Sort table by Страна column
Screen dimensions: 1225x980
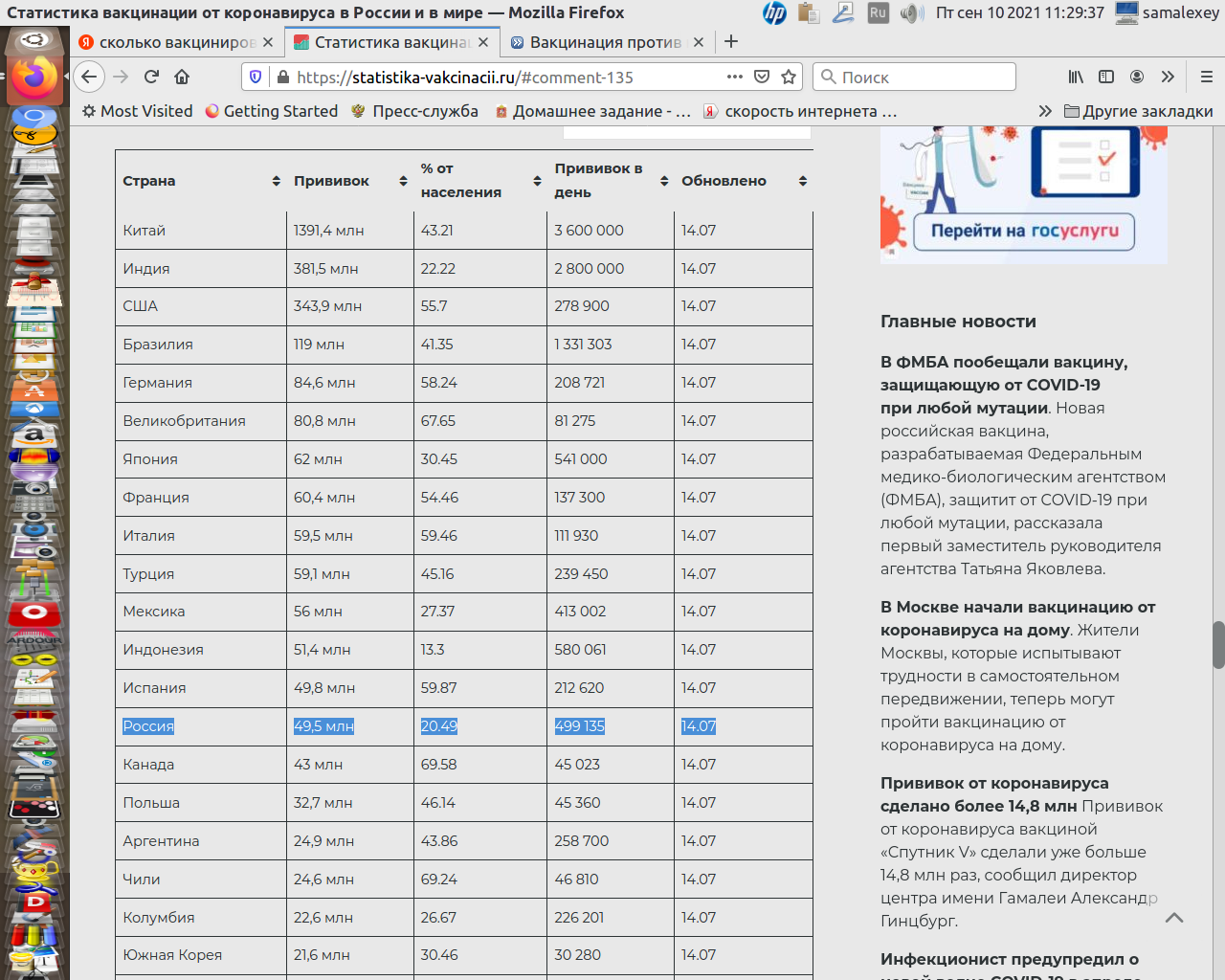(276, 181)
